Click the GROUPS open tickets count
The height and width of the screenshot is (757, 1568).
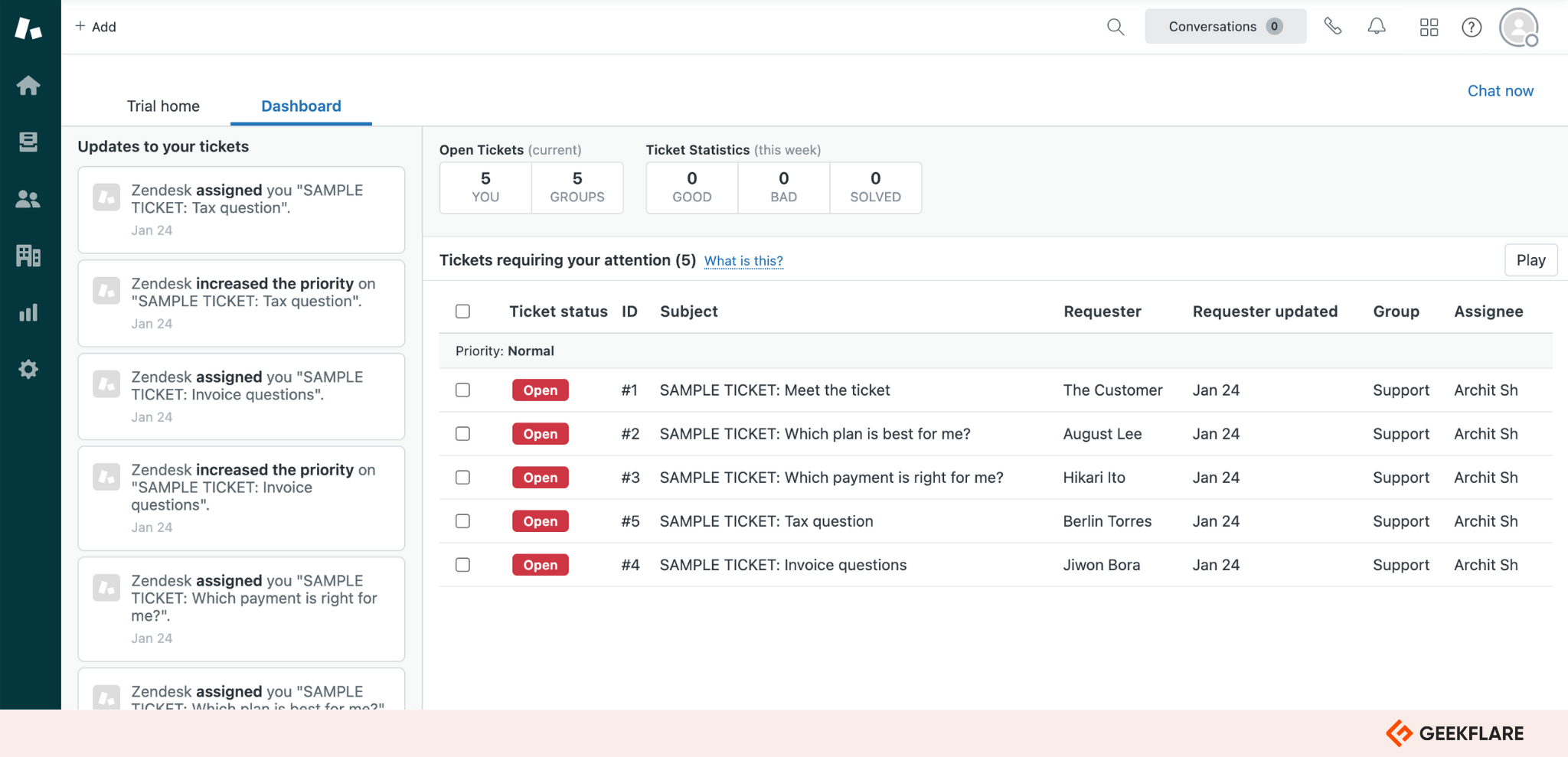pyautogui.click(x=577, y=188)
